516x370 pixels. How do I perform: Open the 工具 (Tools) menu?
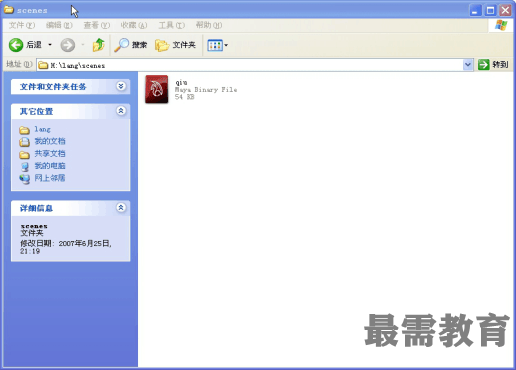pos(172,25)
